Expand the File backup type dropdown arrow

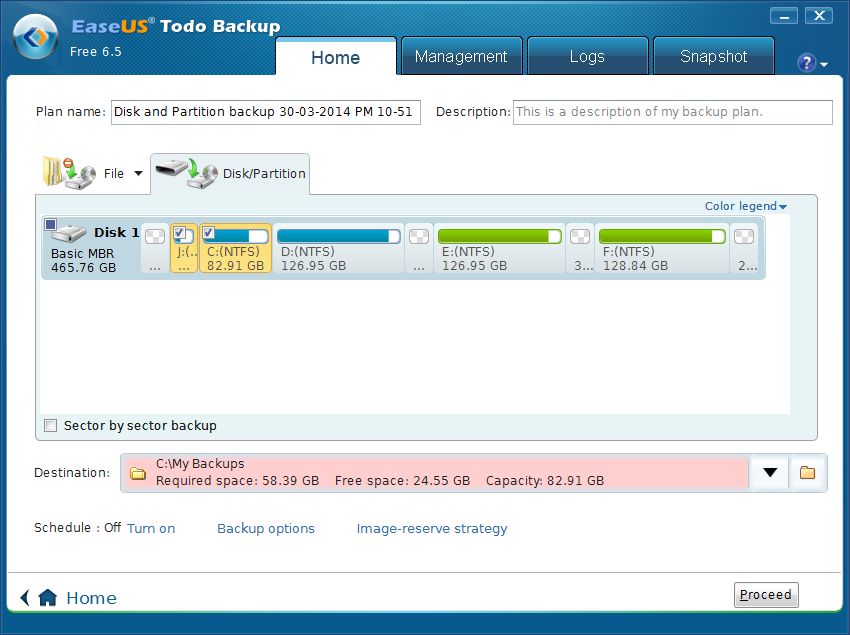pos(138,174)
